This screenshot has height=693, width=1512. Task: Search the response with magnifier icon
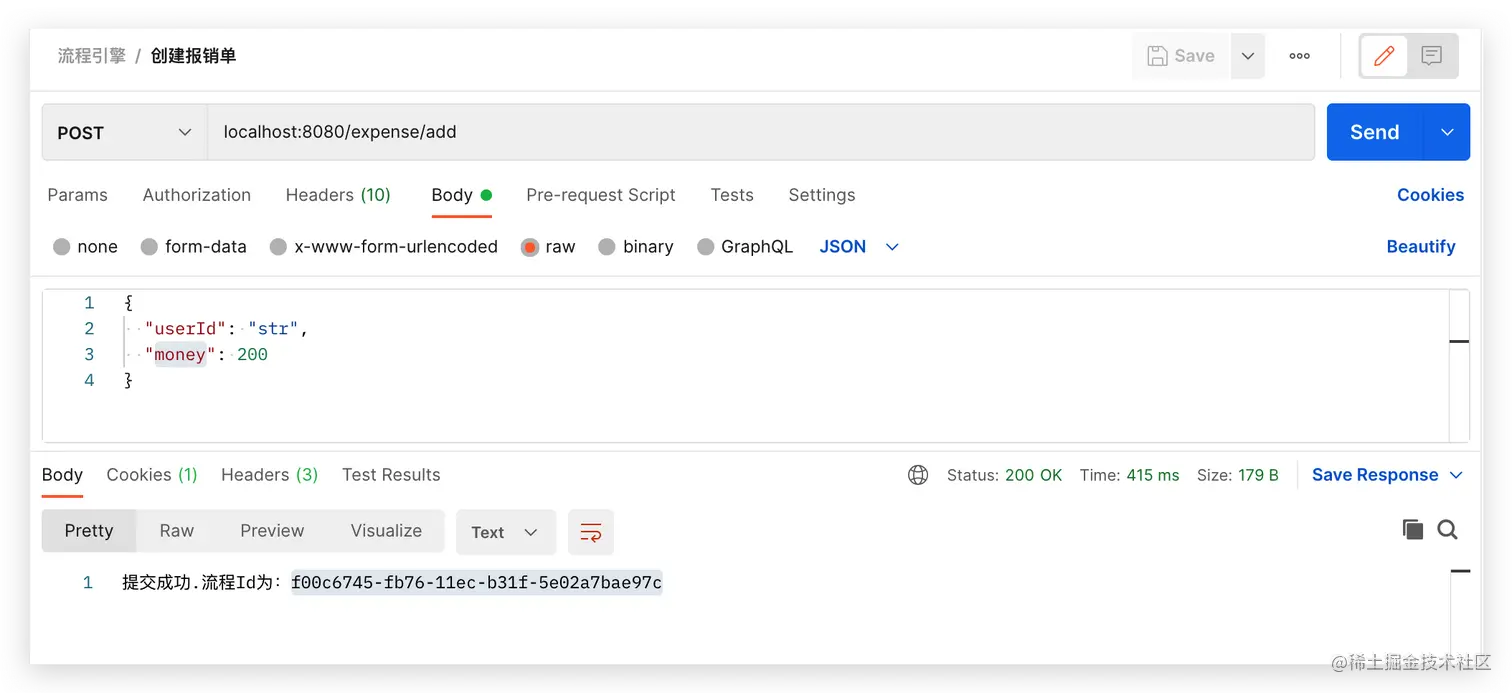click(1447, 530)
